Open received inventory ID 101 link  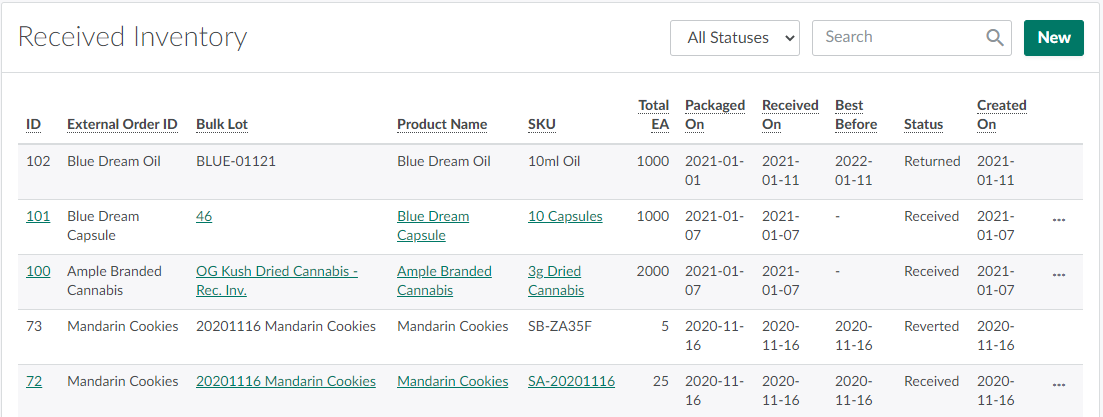(x=38, y=216)
